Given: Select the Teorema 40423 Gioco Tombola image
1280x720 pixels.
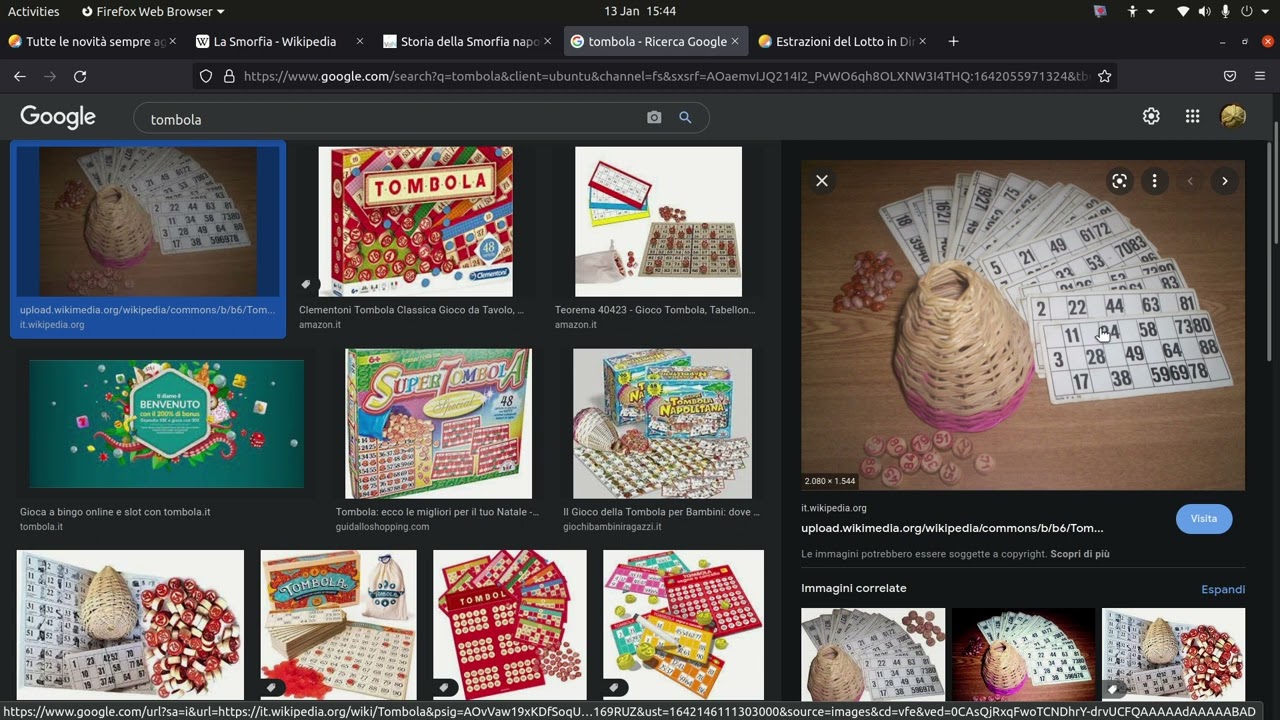Looking at the screenshot, I should [658, 221].
